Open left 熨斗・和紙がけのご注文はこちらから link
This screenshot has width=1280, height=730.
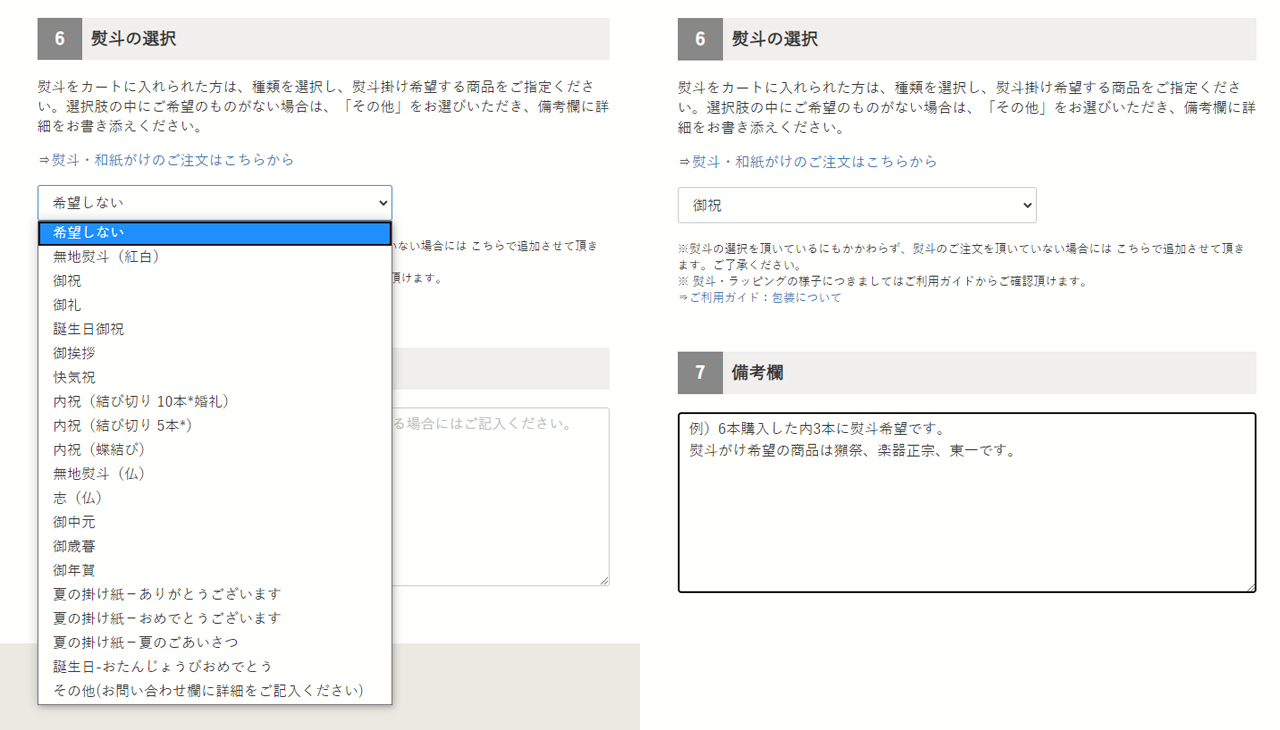coord(173,160)
